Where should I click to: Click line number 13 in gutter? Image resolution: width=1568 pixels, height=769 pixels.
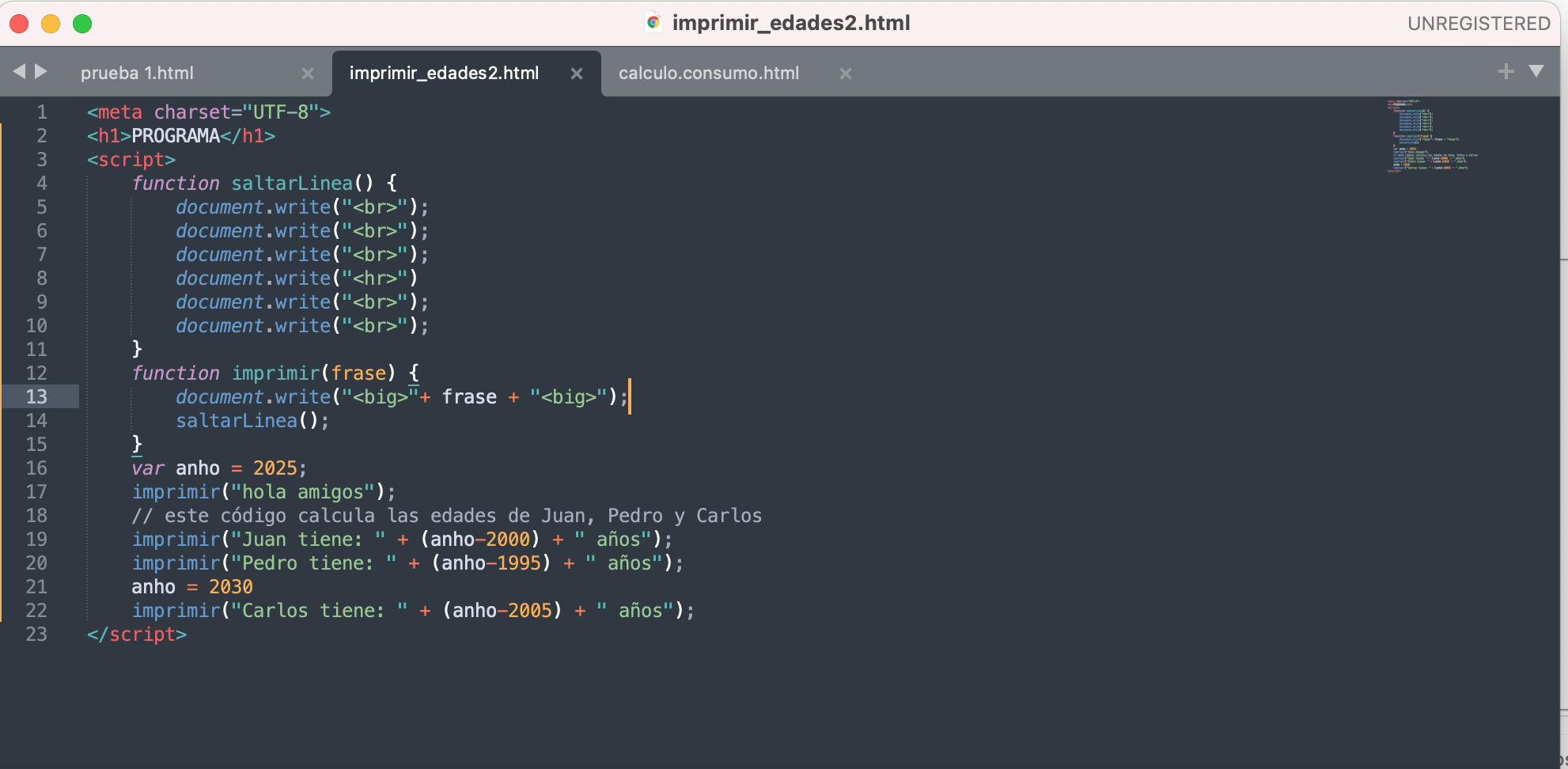(36, 396)
